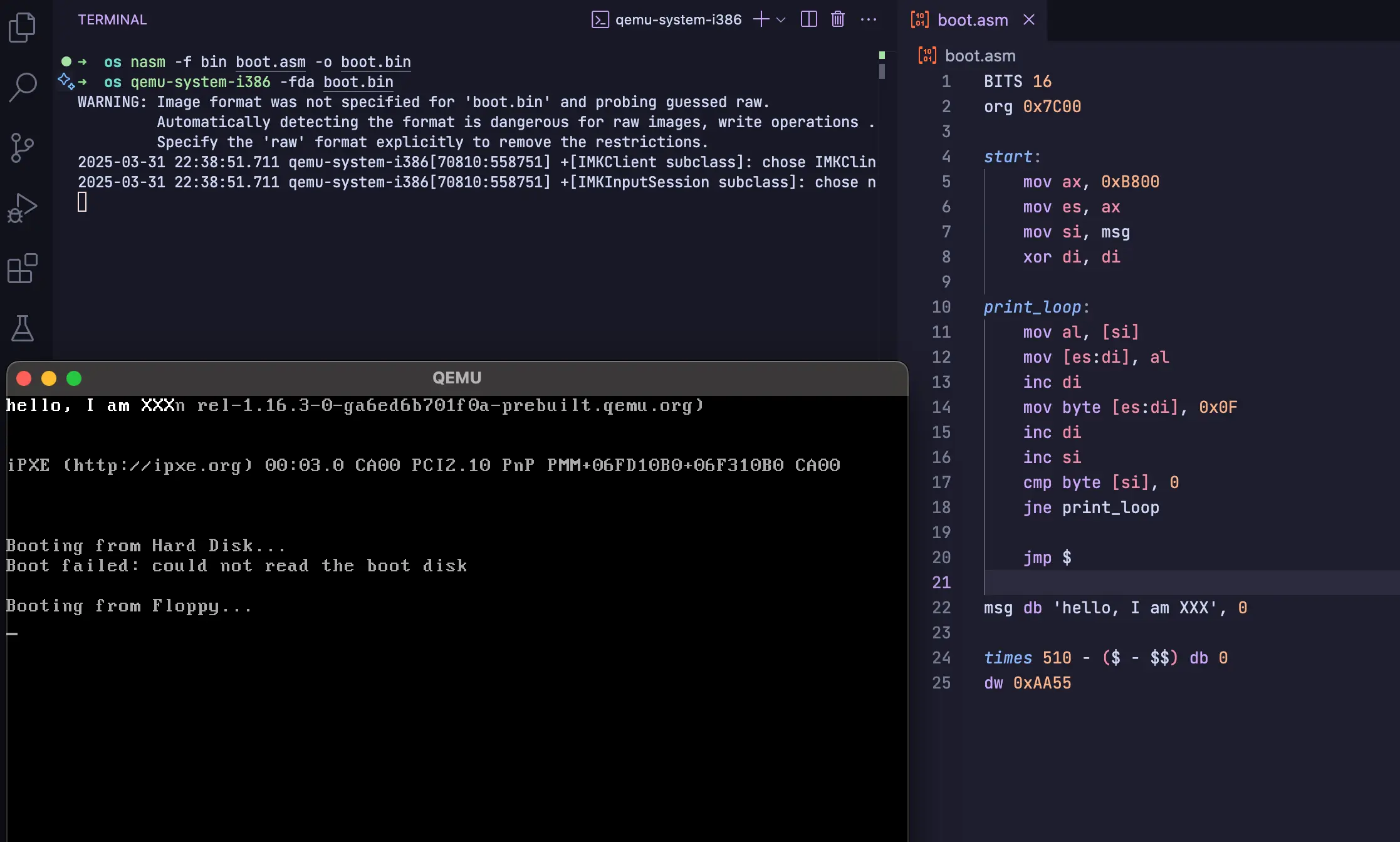The height and width of the screenshot is (842, 1400).
Task: Click the trash icon to kill the terminal
Action: [x=837, y=19]
